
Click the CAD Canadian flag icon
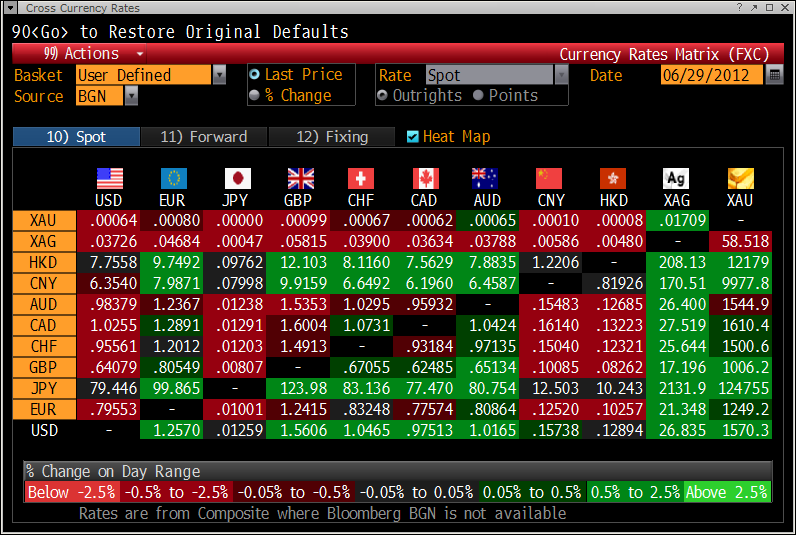pos(425,178)
